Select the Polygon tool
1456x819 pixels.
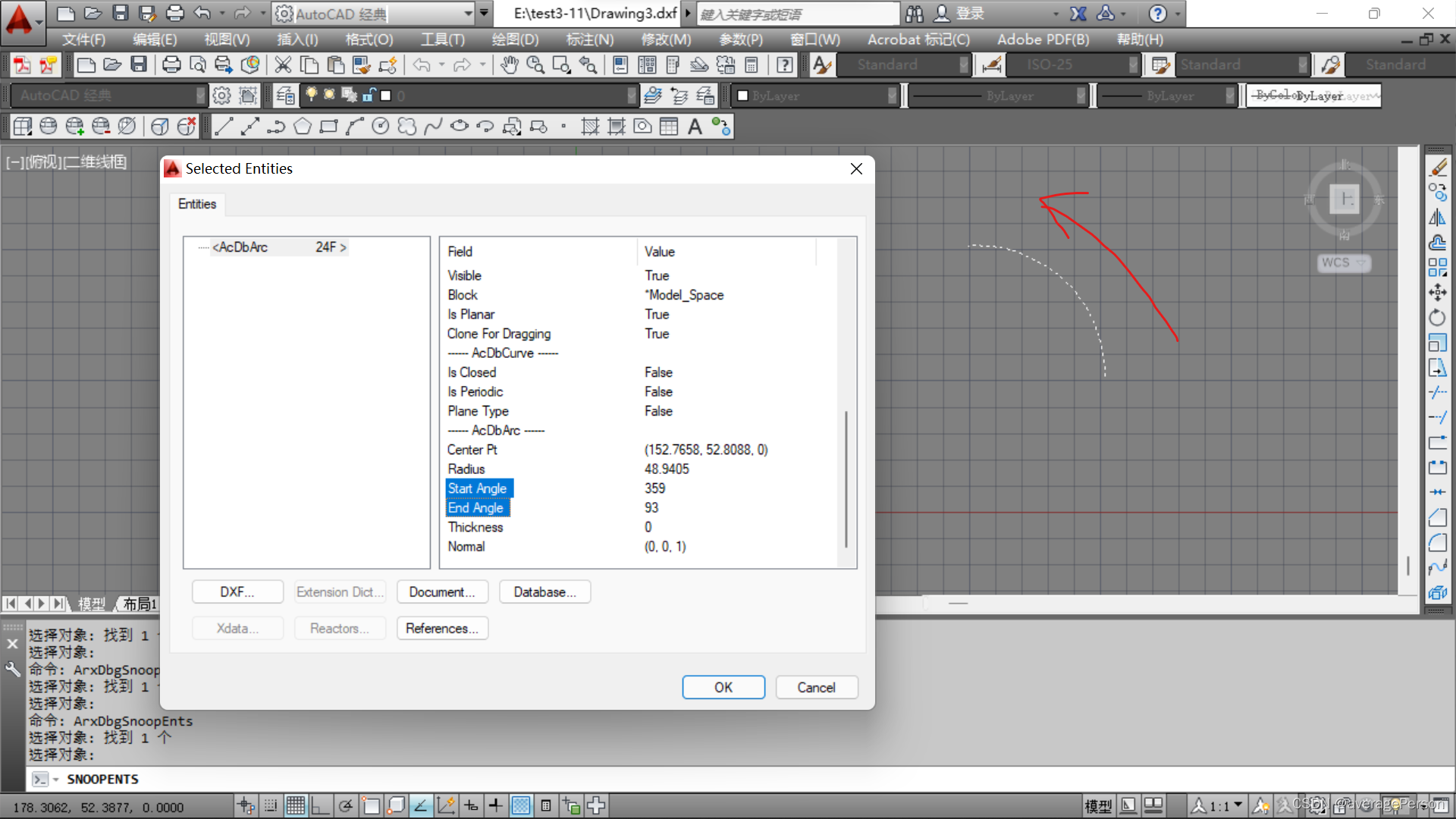pos(302,127)
